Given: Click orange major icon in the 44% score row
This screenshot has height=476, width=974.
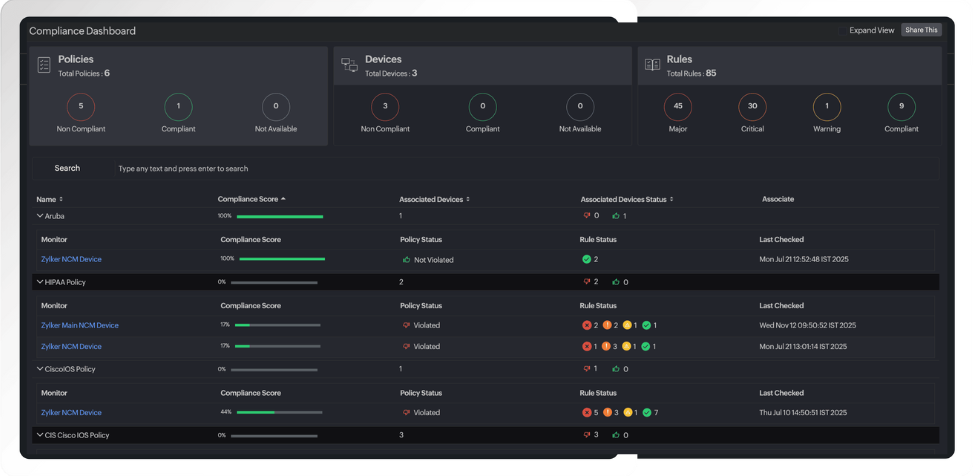Looking at the screenshot, I should click(607, 412).
